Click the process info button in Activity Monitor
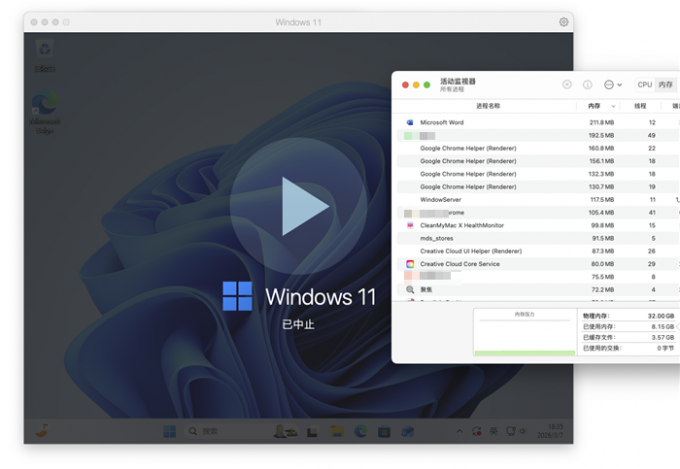Viewport: 680px width, 469px height. tap(587, 85)
